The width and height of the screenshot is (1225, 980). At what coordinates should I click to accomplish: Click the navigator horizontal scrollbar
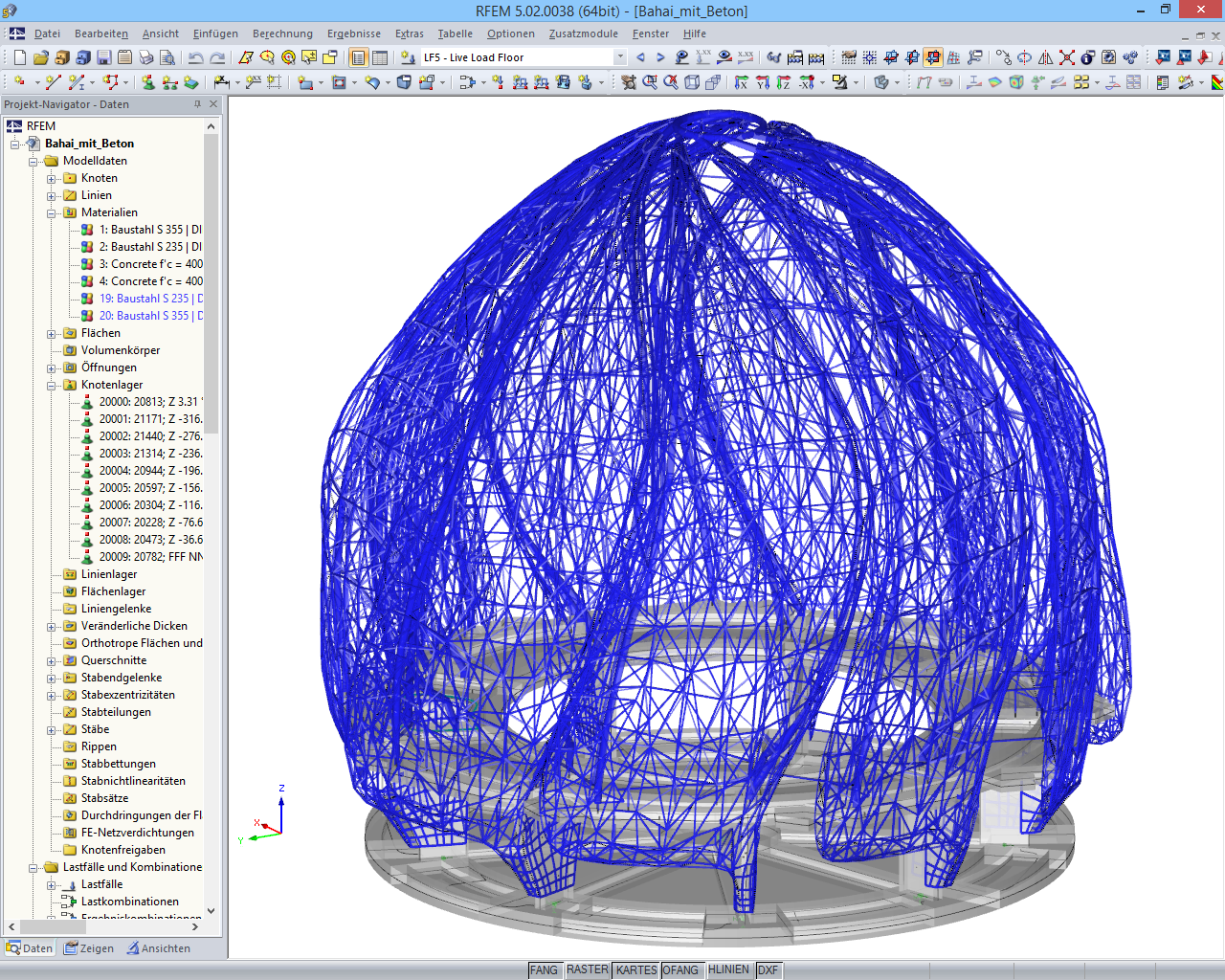(53, 926)
